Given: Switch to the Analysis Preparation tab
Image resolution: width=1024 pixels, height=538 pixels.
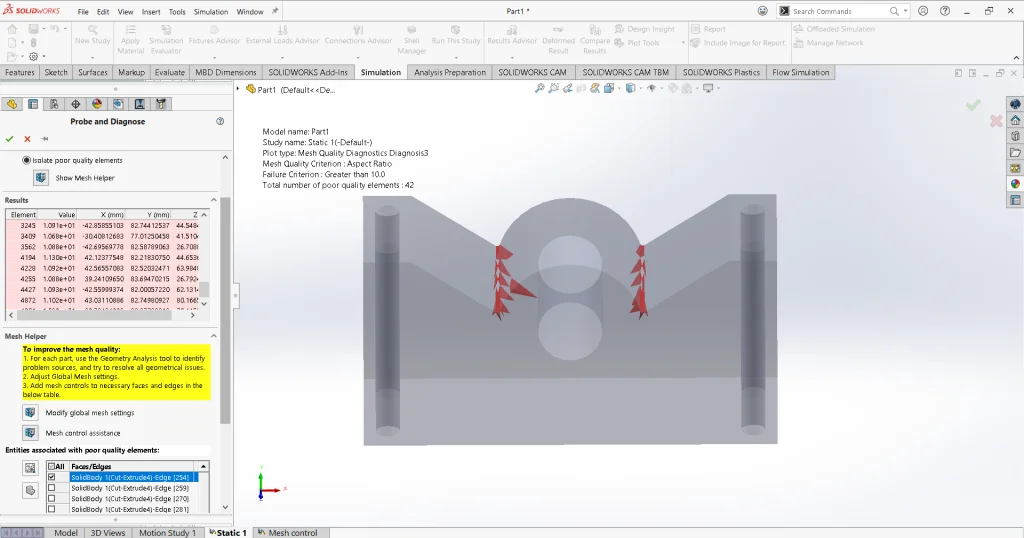Looking at the screenshot, I should click(450, 72).
